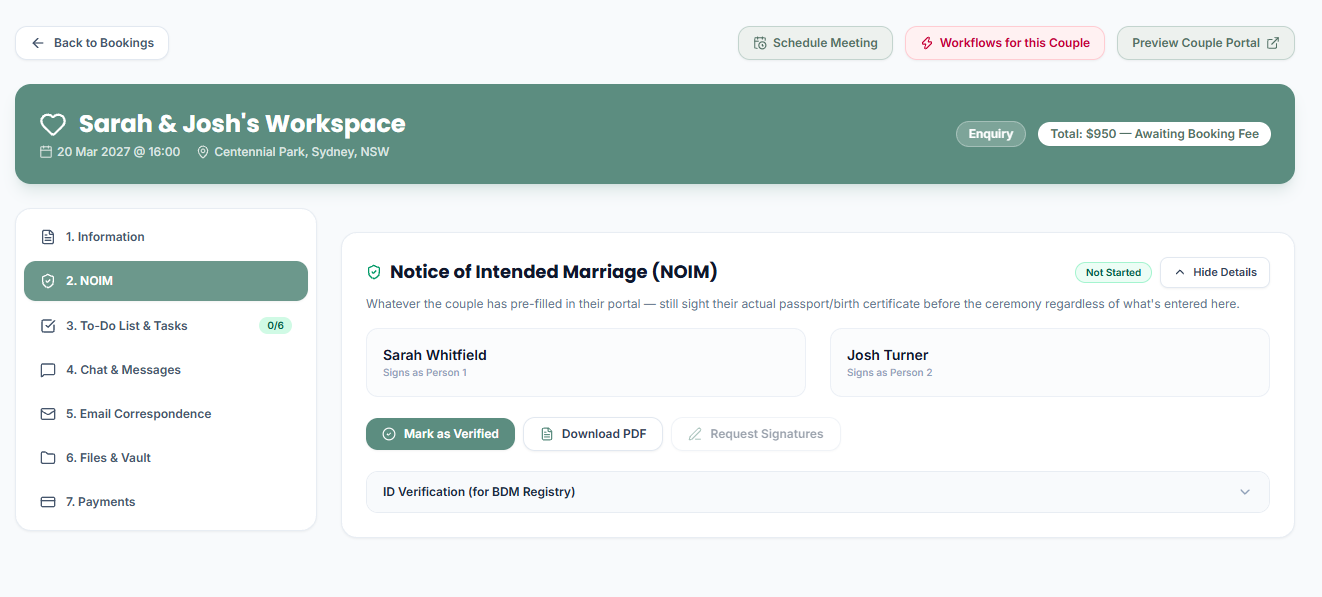
Task: Click Preview Couple Portal button
Action: pos(1206,43)
